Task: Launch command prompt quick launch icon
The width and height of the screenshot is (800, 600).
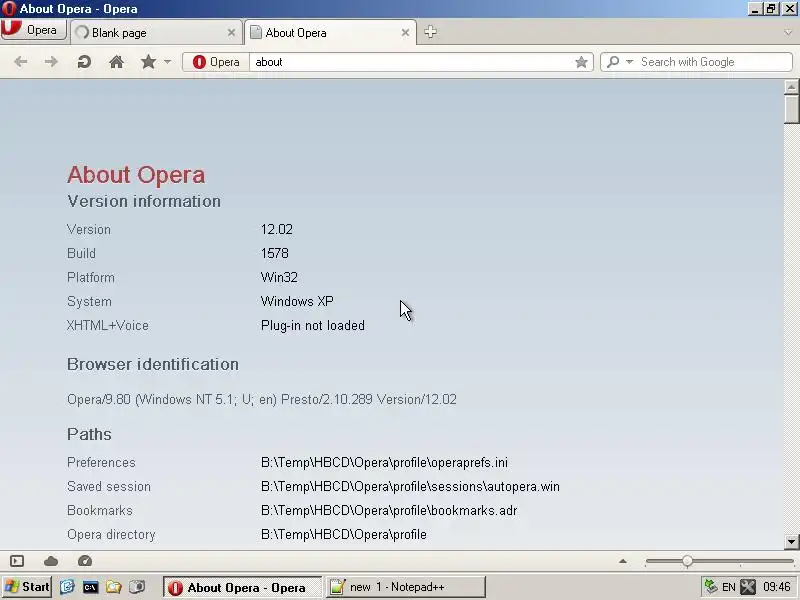Action: click(90, 587)
